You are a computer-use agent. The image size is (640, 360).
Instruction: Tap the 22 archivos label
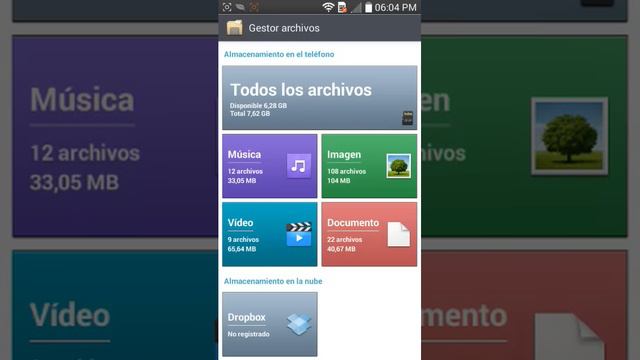(x=344, y=240)
